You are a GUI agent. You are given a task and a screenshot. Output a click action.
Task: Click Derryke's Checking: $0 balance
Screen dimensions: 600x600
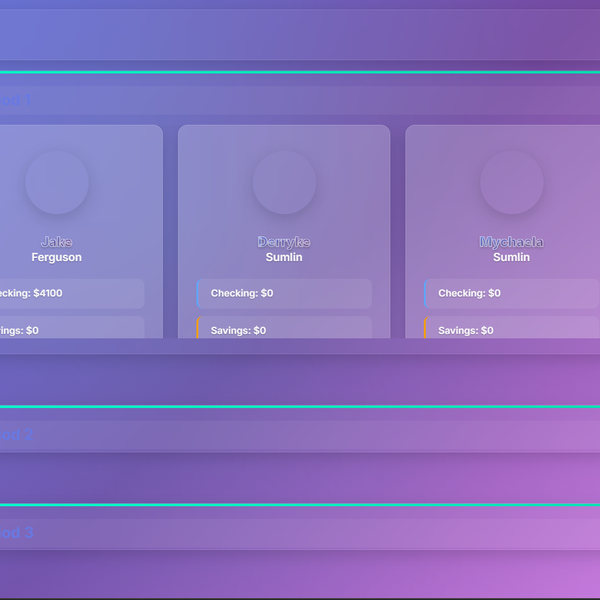click(284, 293)
